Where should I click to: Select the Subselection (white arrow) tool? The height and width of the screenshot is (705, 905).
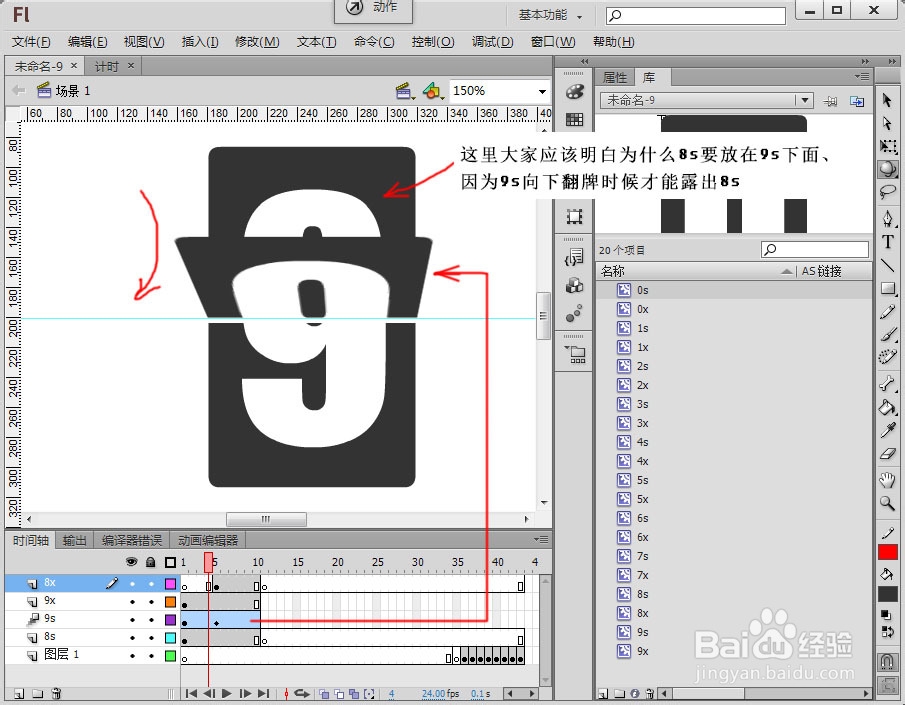887,123
